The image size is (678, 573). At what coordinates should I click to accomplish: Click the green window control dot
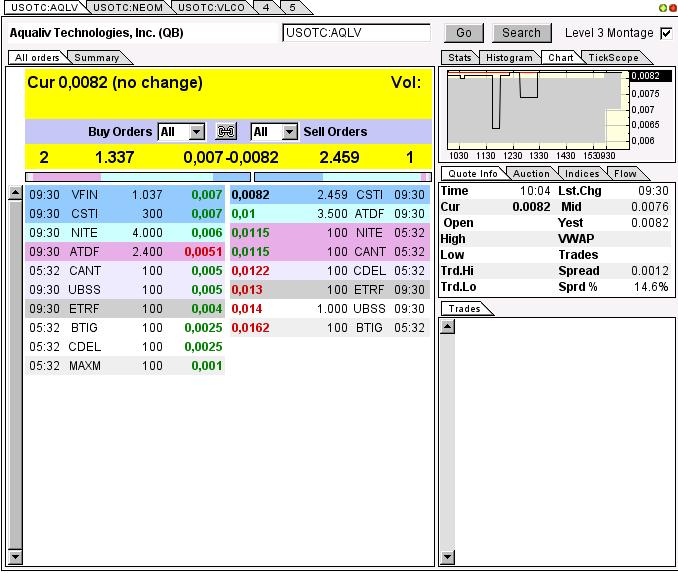[x=662, y=8]
